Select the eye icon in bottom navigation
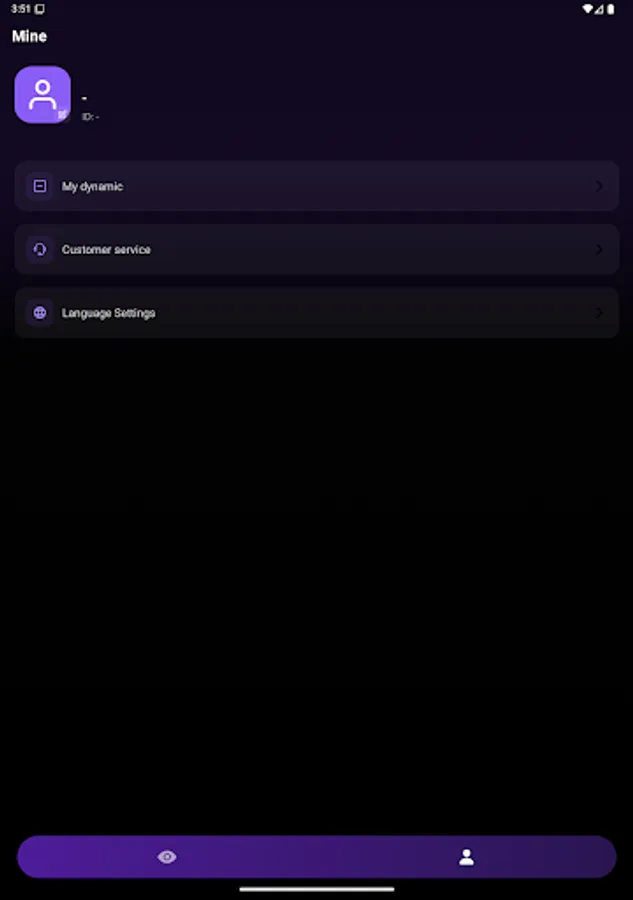 [167, 856]
